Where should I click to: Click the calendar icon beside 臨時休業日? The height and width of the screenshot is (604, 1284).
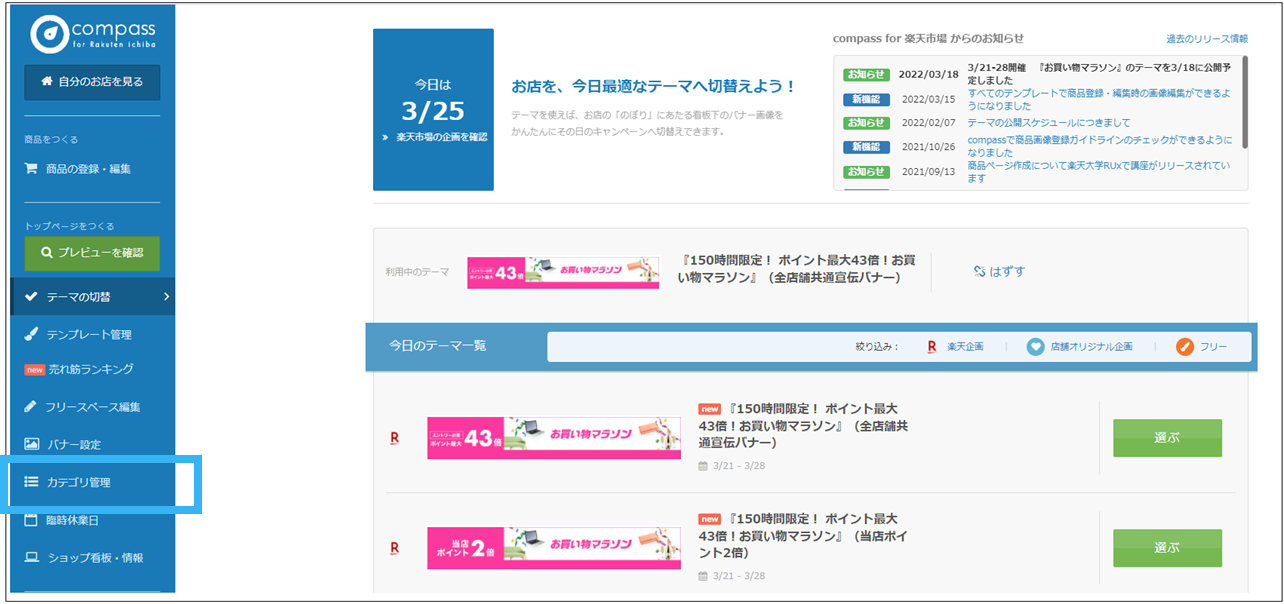(31, 520)
